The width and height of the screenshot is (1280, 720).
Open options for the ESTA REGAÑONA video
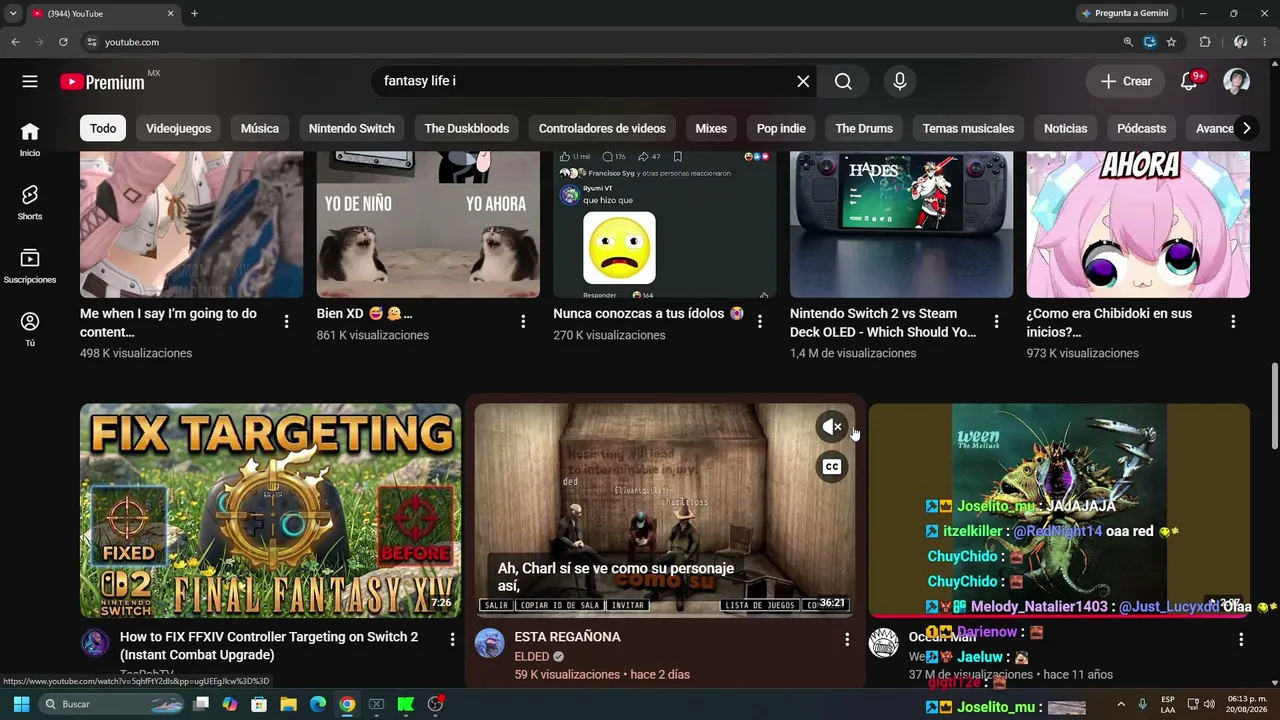click(847, 639)
